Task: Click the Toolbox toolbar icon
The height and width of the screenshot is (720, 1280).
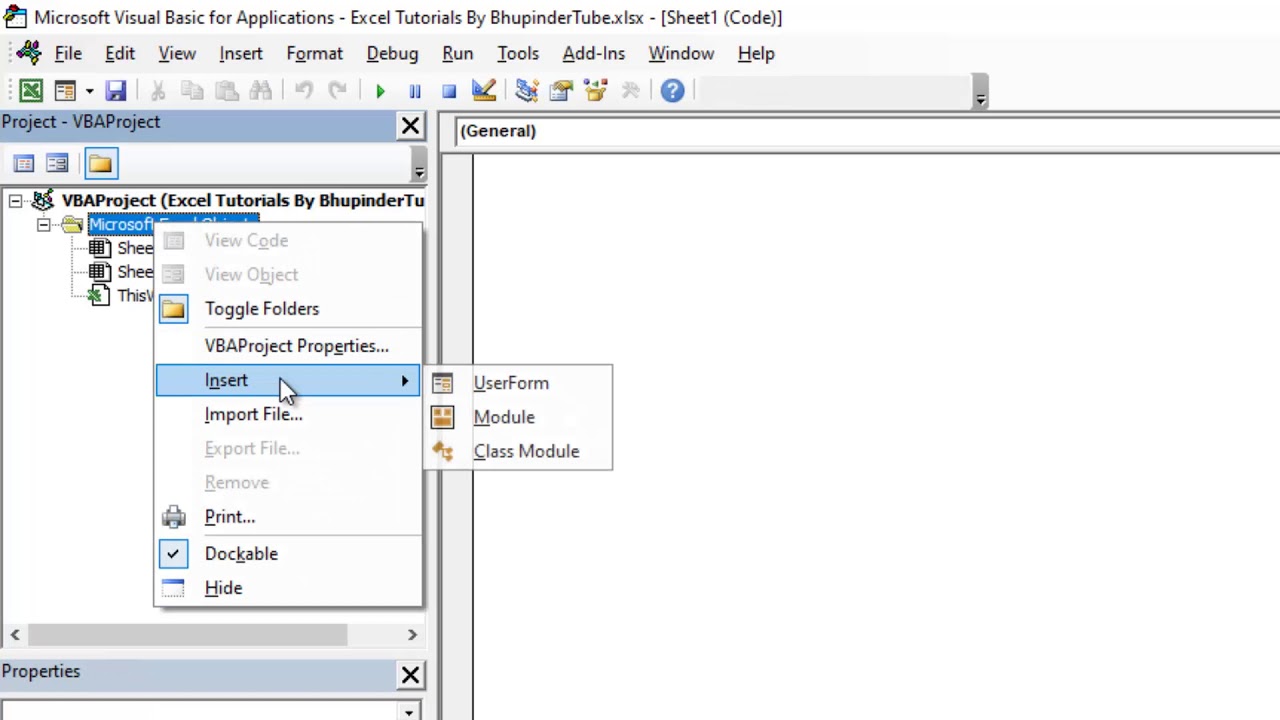Action: pyautogui.click(x=630, y=91)
